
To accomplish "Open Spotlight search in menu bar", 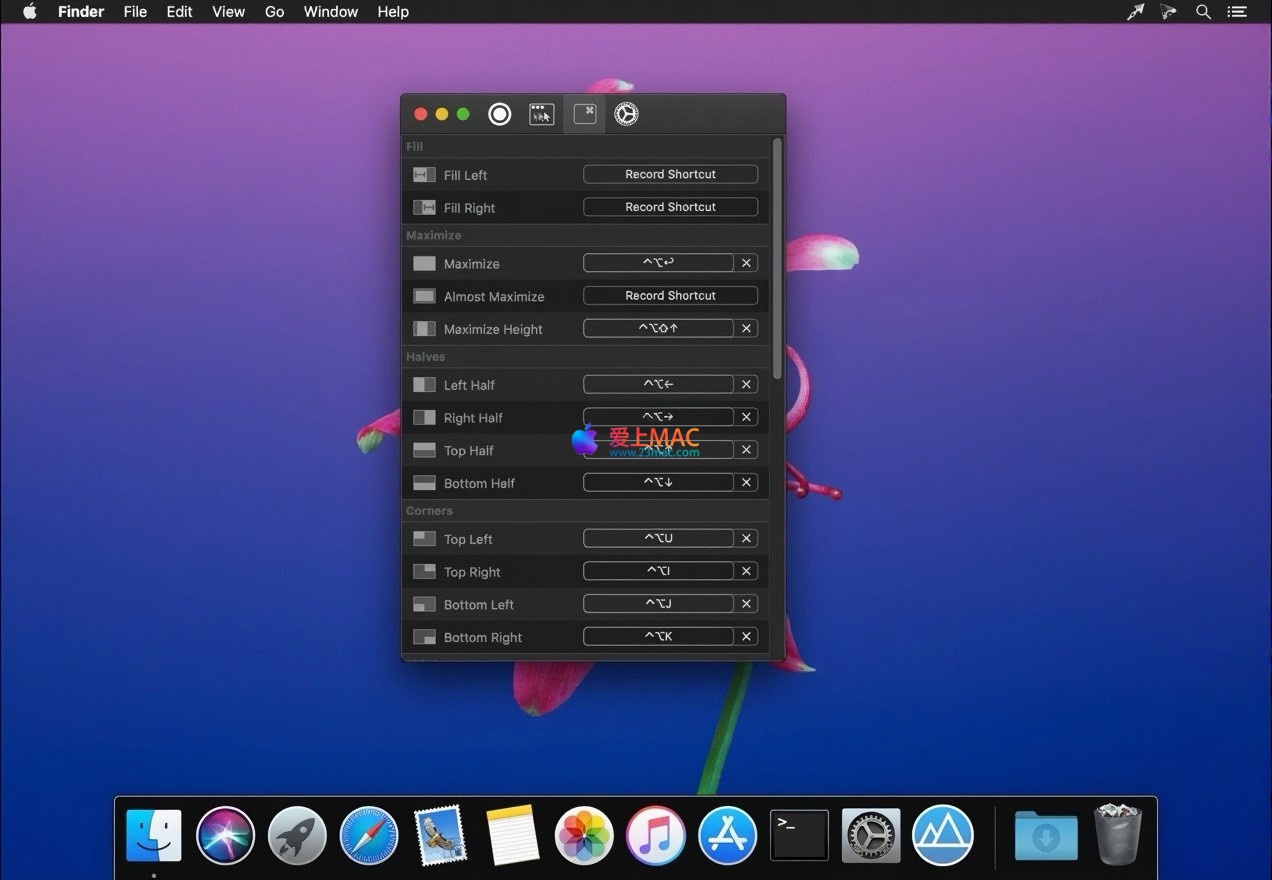I will (x=1204, y=12).
